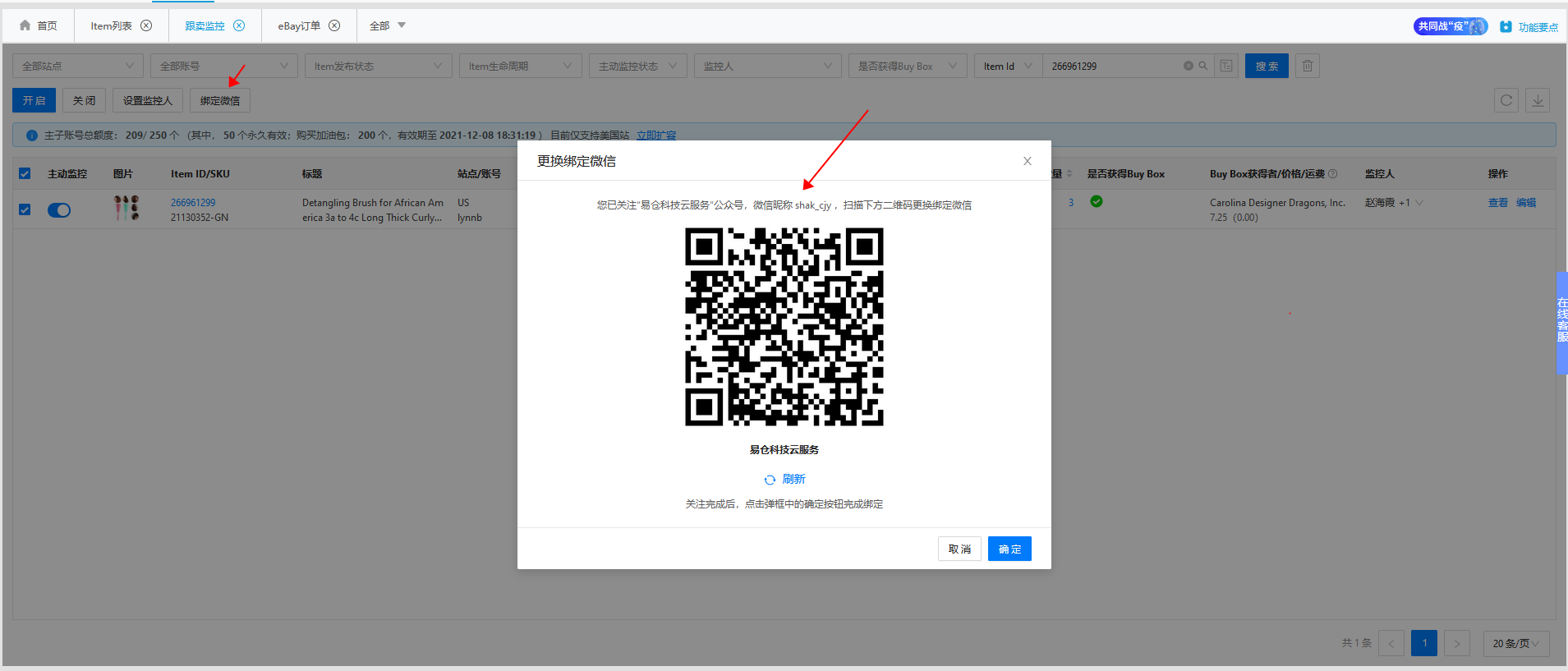Click the lynnb account text
Viewport: 1568px width, 671px height.
(470, 218)
